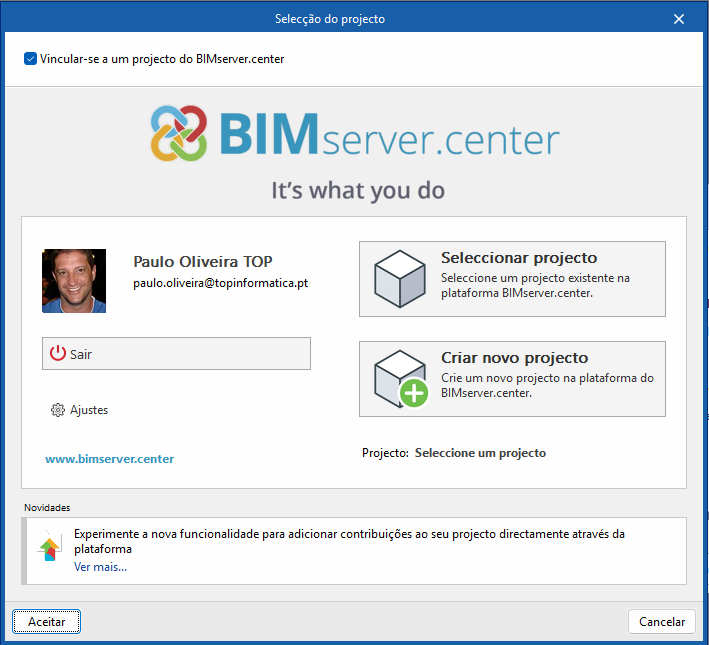The image size is (709, 645).
Task: Click the Experimente a nova funcionalidade news text
Action: (349, 541)
